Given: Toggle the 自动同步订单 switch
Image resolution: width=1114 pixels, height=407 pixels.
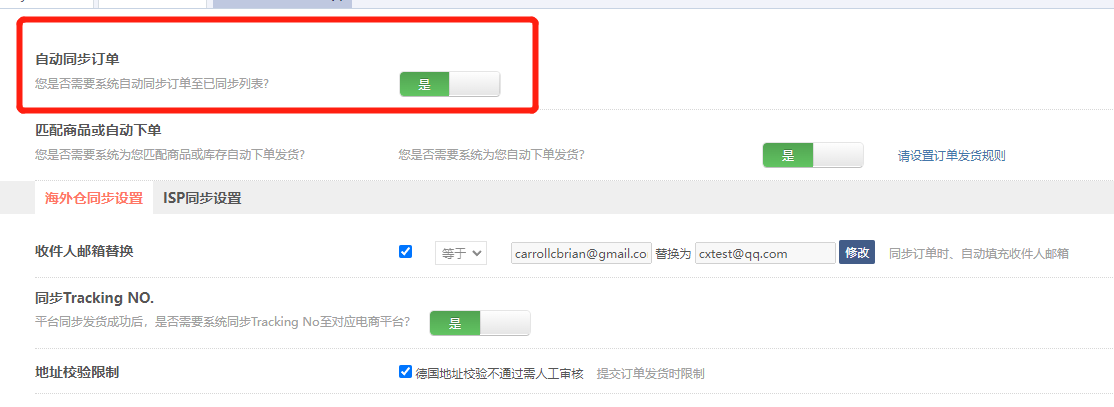Looking at the screenshot, I should point(450,85).
